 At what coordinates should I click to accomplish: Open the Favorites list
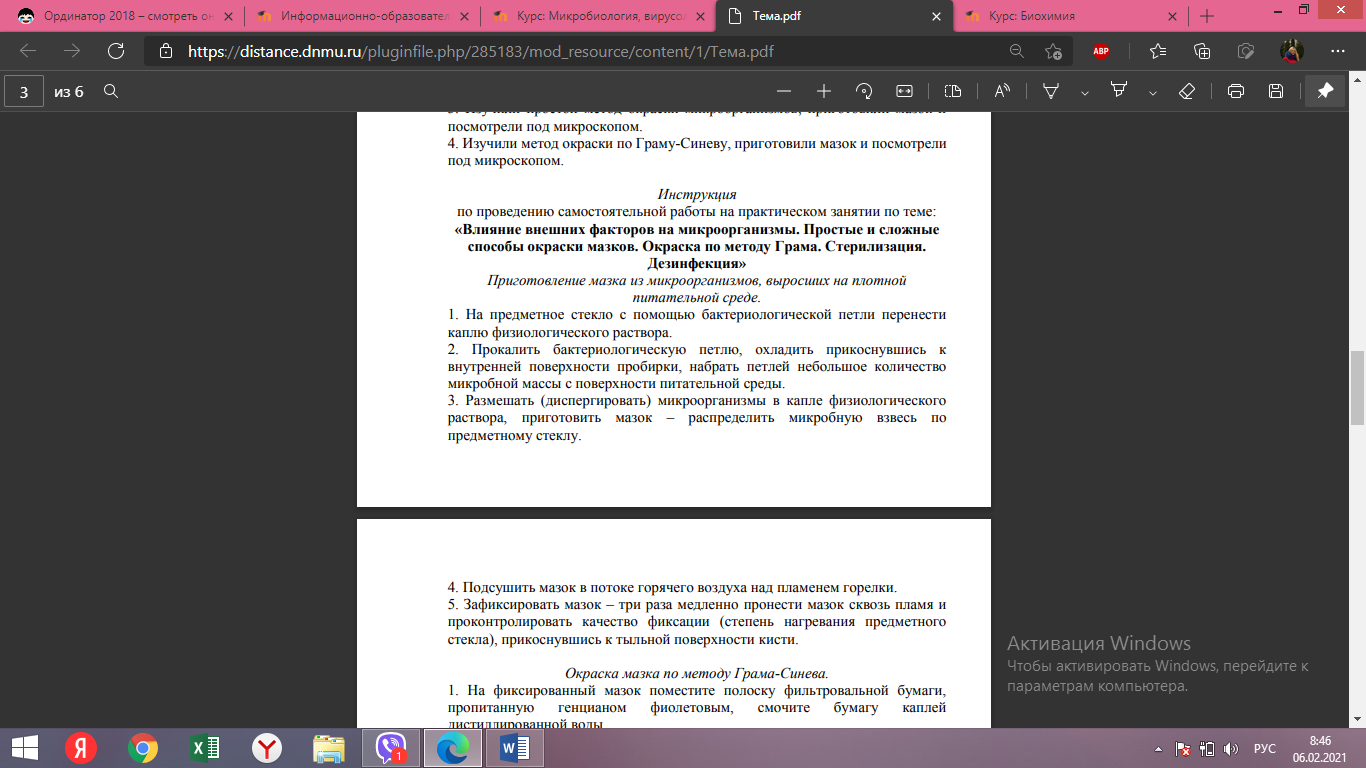pyautogui.click(x=1158, y=52)
